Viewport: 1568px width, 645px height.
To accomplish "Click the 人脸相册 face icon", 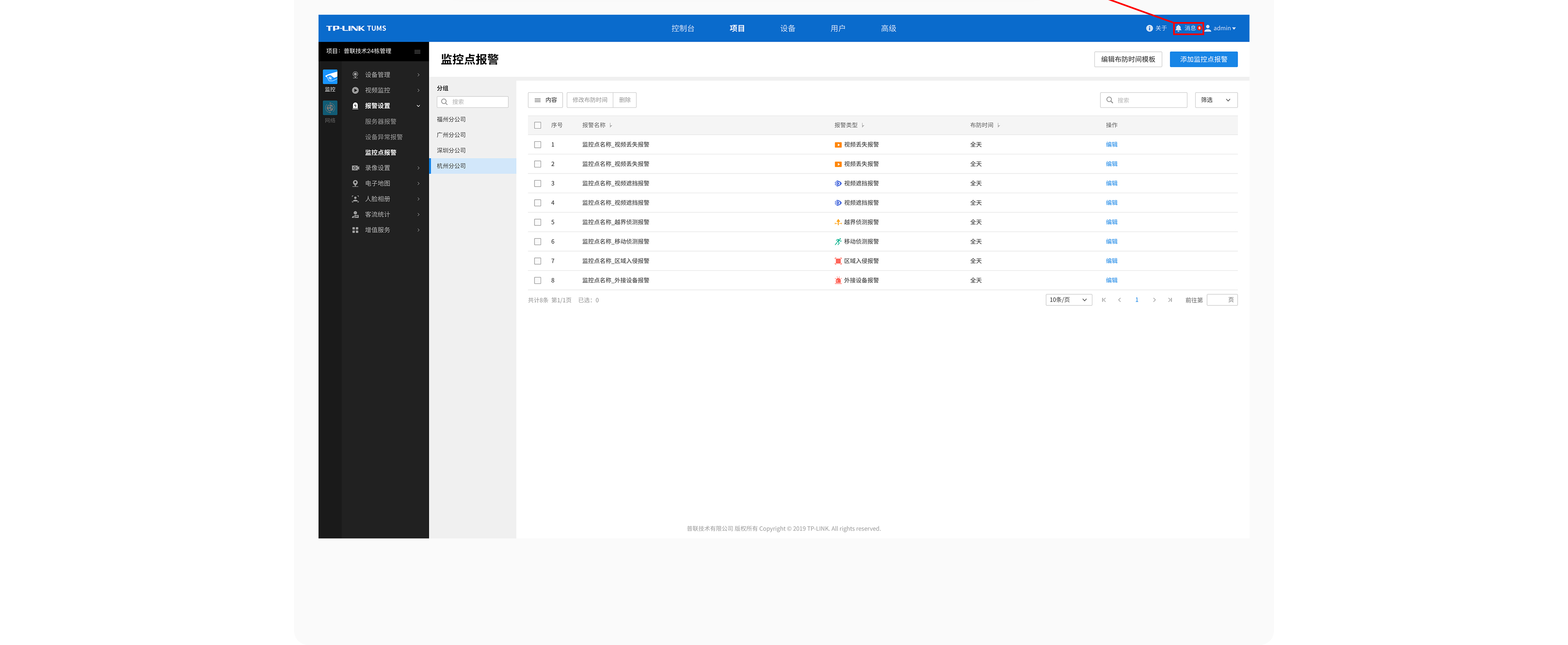I will (x=356, y=199).
